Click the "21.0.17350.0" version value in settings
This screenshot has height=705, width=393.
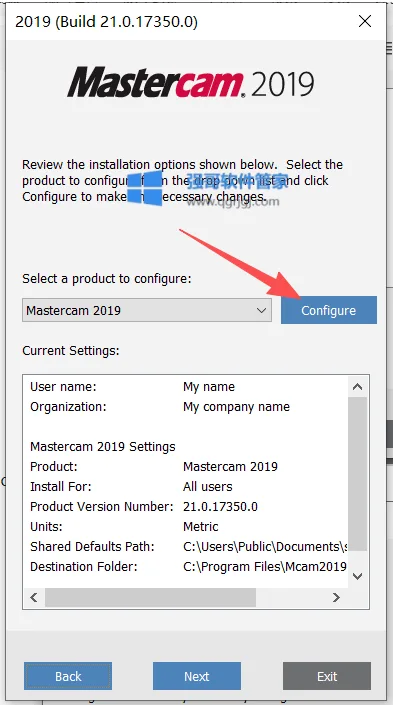click(x=220, y=507)
